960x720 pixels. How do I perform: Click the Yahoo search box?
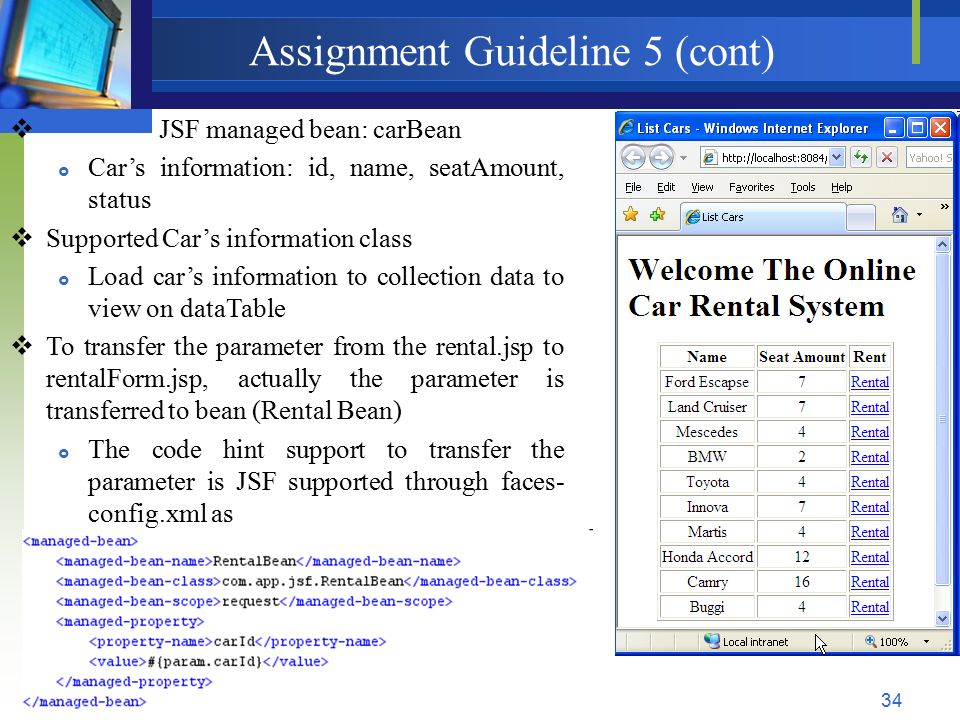pyautogui.click(x=929, y=158)
